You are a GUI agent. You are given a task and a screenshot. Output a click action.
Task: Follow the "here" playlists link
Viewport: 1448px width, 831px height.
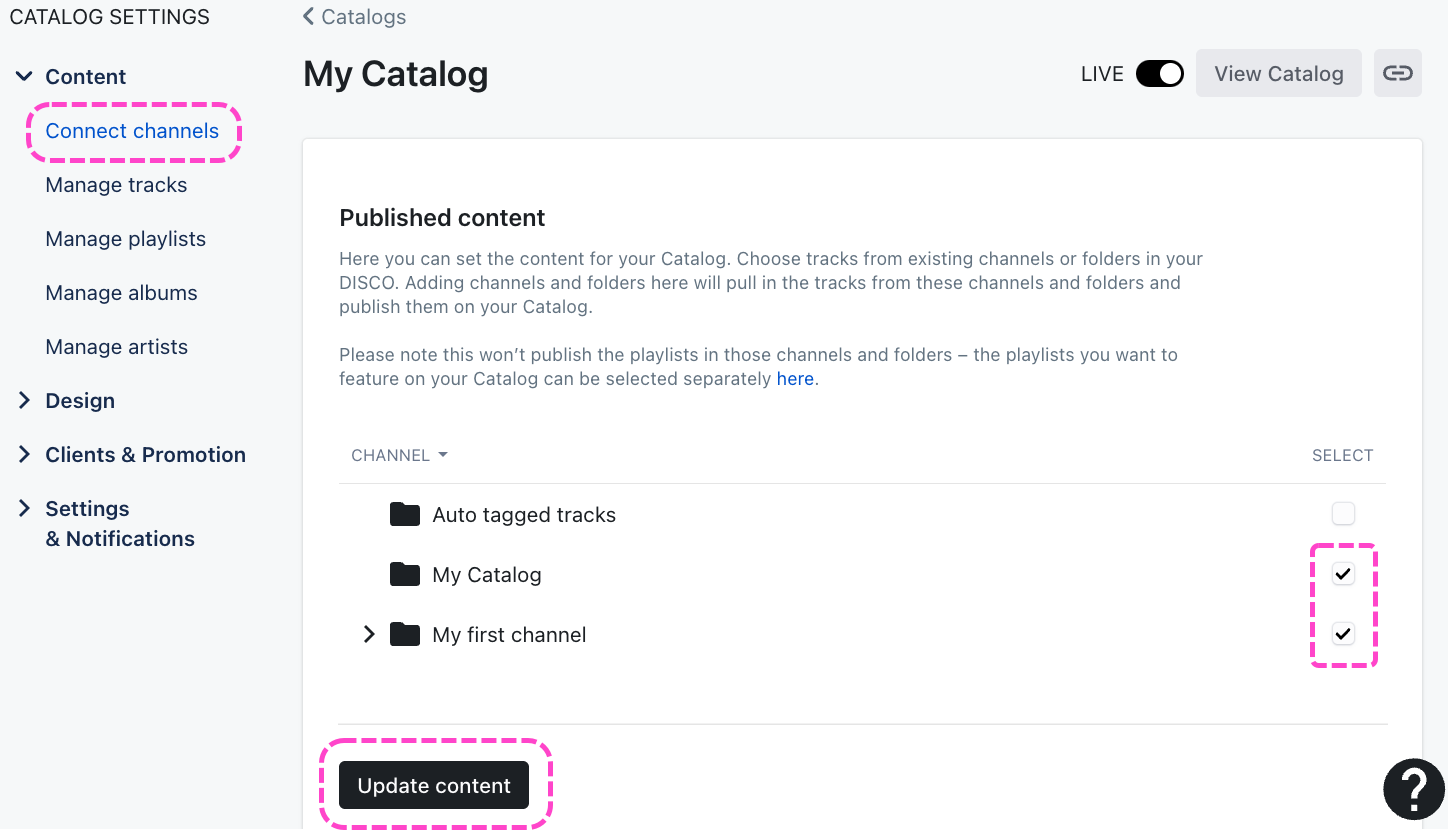(795, 380)
